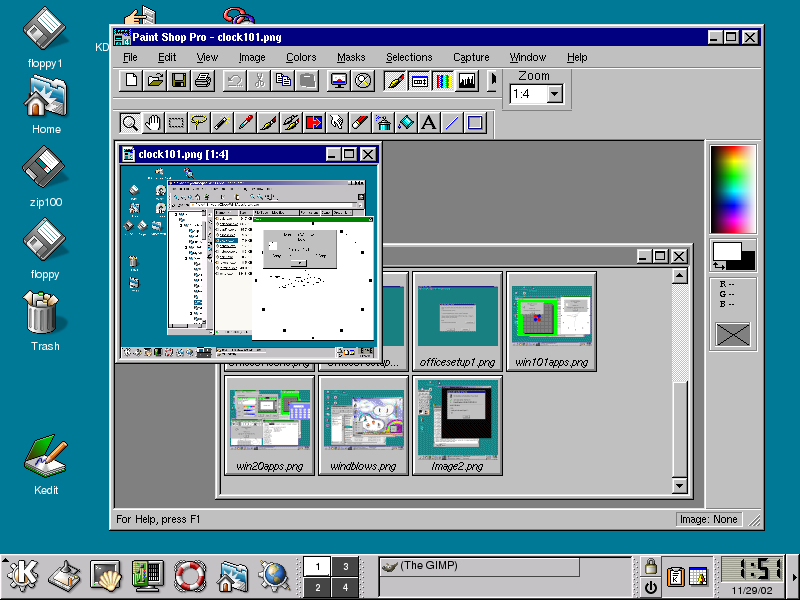Select the Zoom magnifier tool
Viewport: 800px width, 600px height.
pyautogui.click(x=130, y=123)
